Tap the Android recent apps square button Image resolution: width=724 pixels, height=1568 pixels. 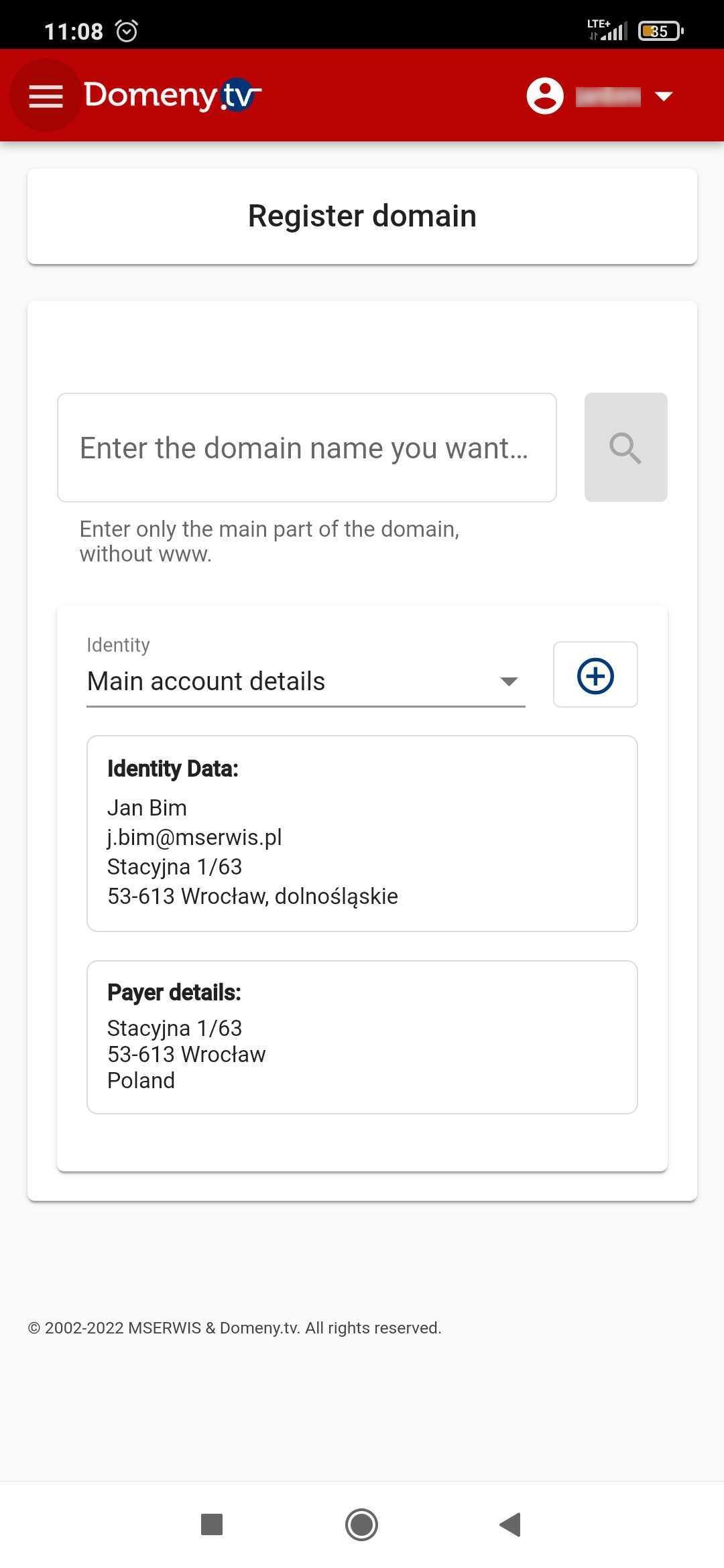click(x=212, y=1524)
